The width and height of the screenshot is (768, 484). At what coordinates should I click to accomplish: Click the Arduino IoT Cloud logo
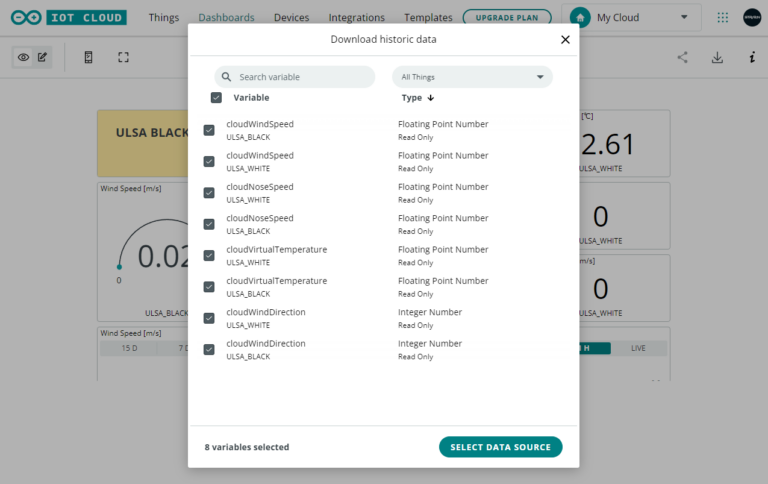point(69,17)
